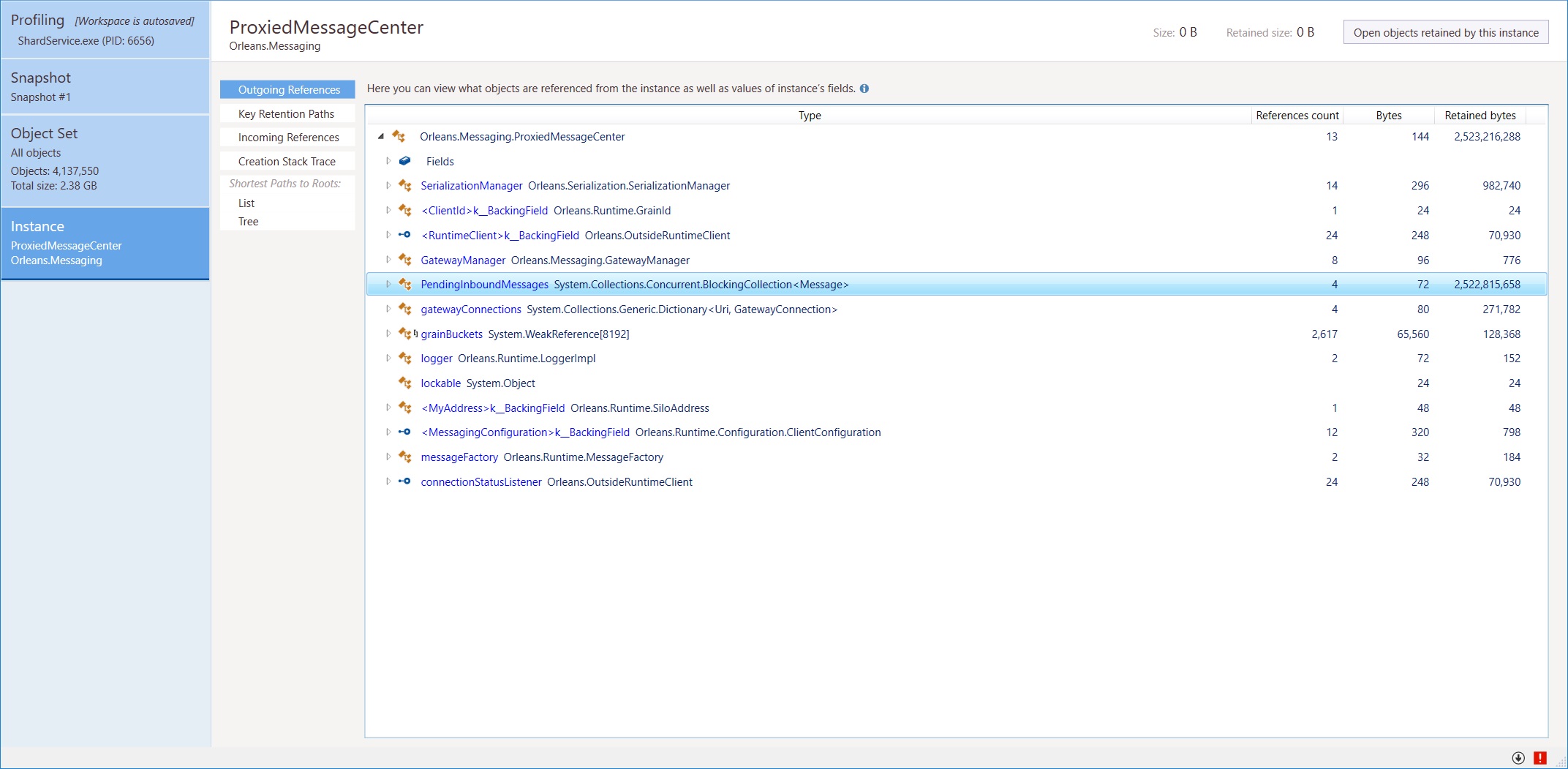
Task: Click the class icon beside lockable System.Object
Action: pos(404,383)
